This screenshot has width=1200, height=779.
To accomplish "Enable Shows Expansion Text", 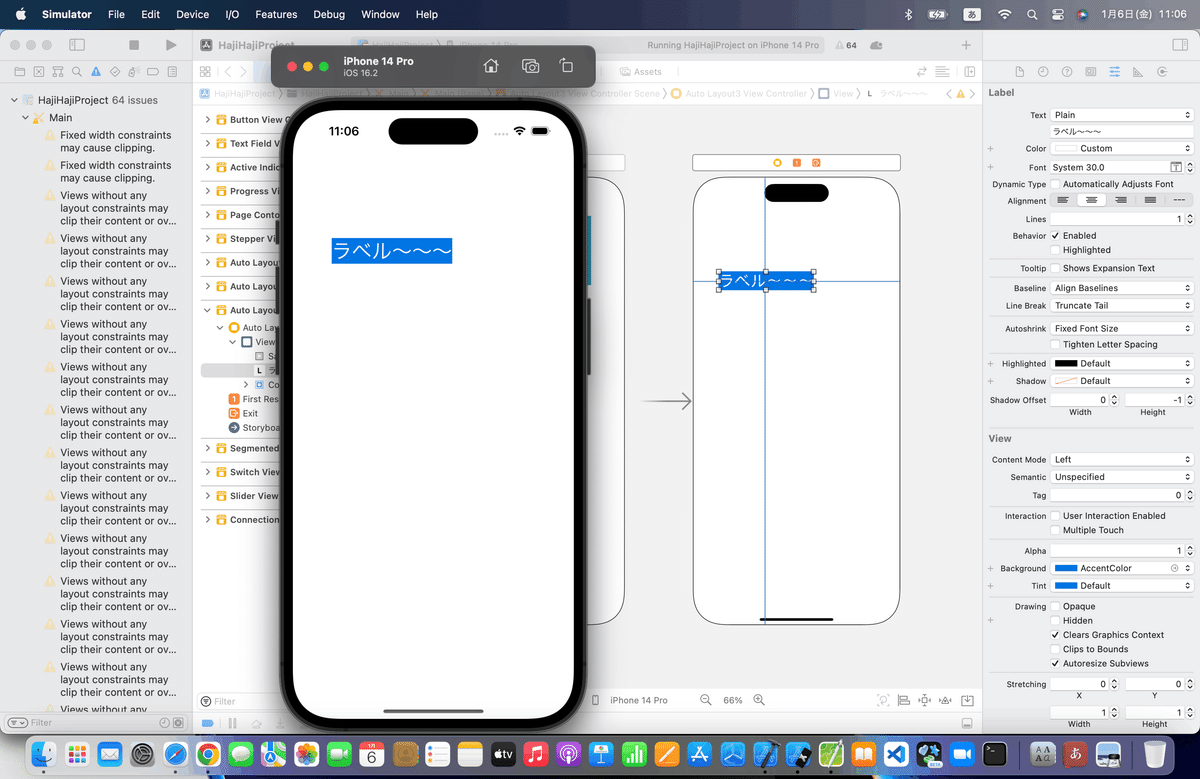I will (1055, 268).
